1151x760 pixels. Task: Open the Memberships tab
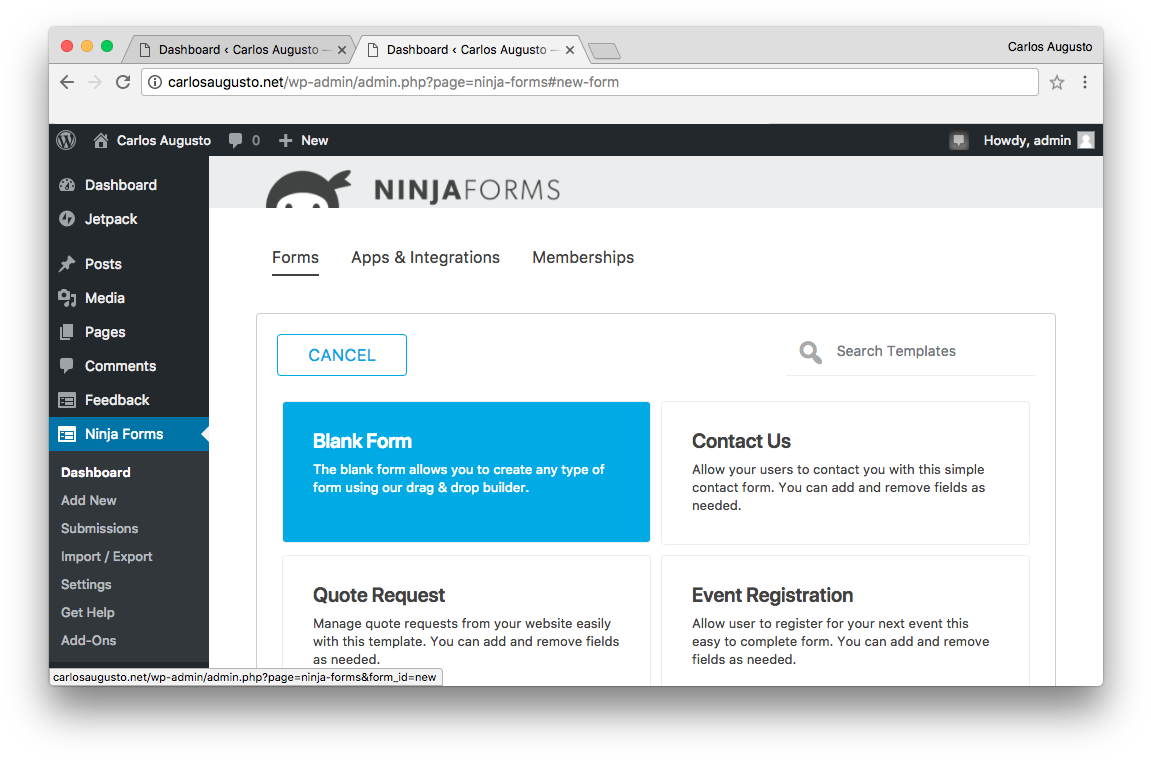583,257
